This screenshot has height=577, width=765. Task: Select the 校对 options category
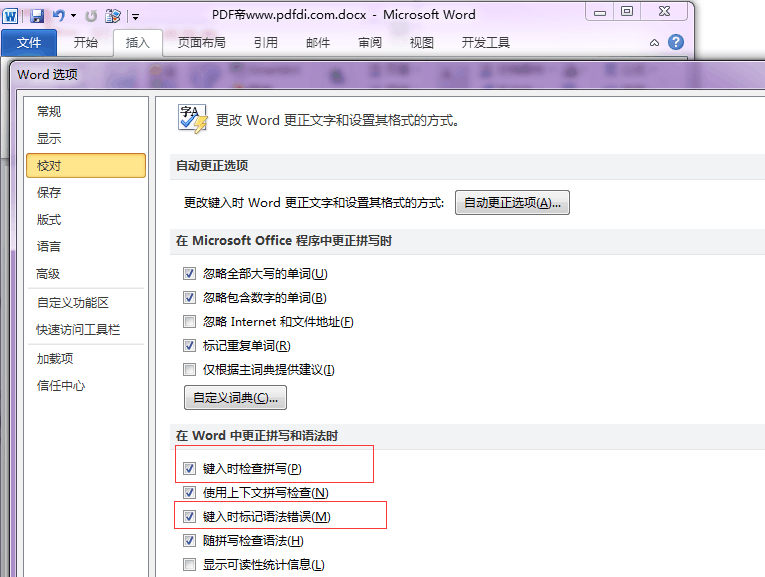coord(86,165)
